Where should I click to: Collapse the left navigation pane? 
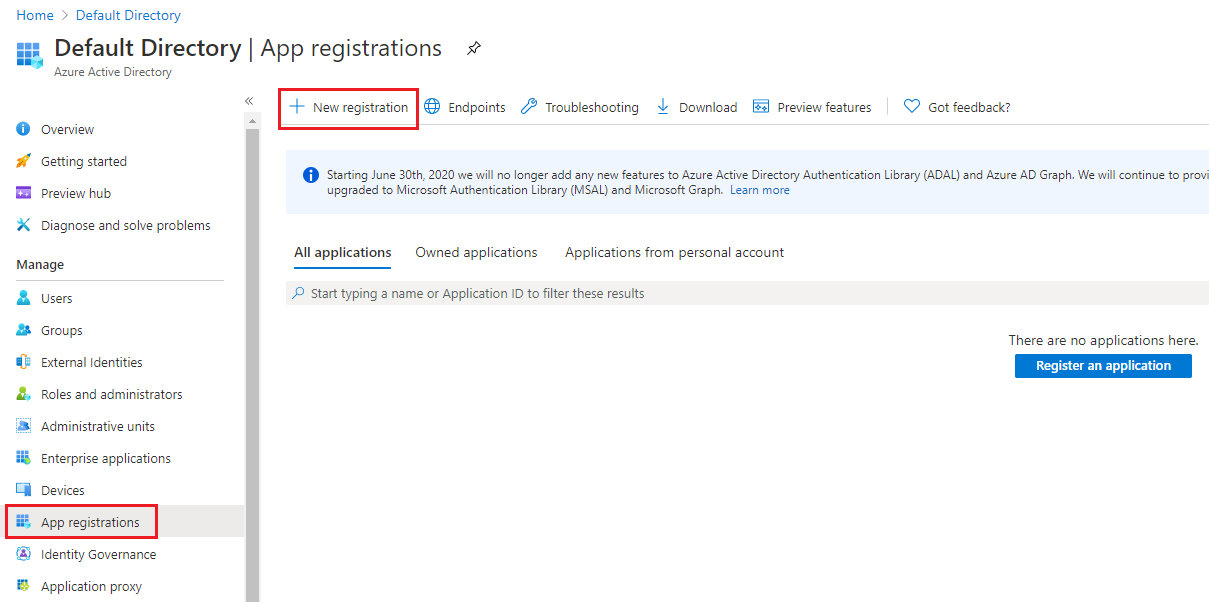pos(248,100)
